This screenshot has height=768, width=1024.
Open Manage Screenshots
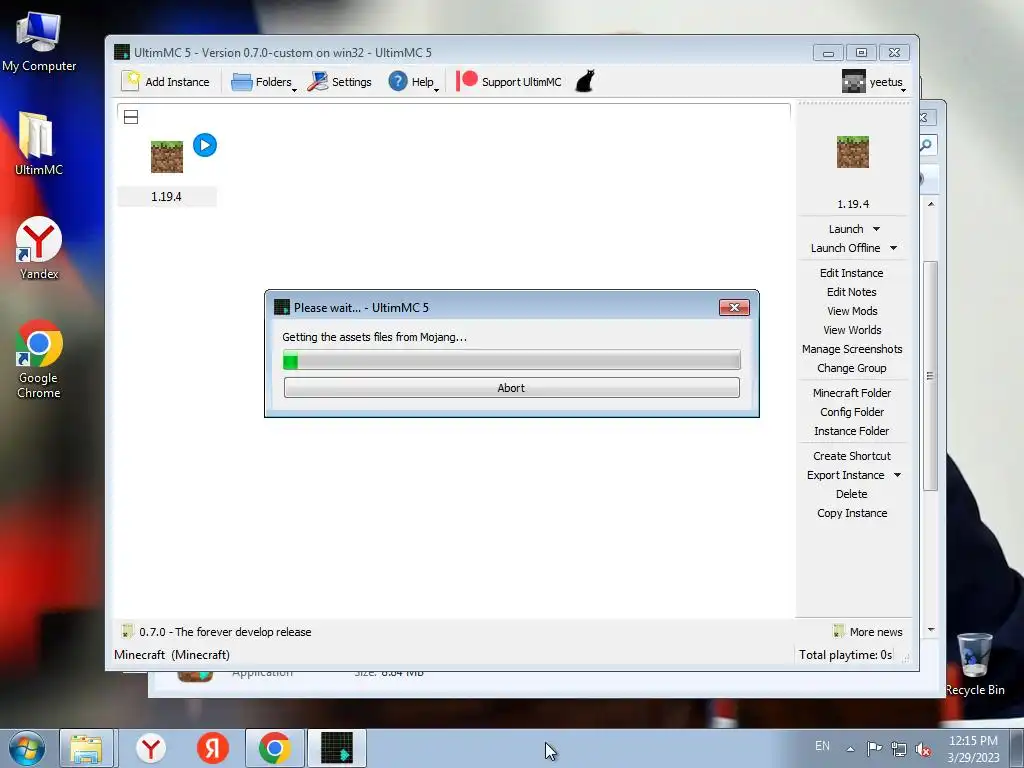[x=852, y=349]
